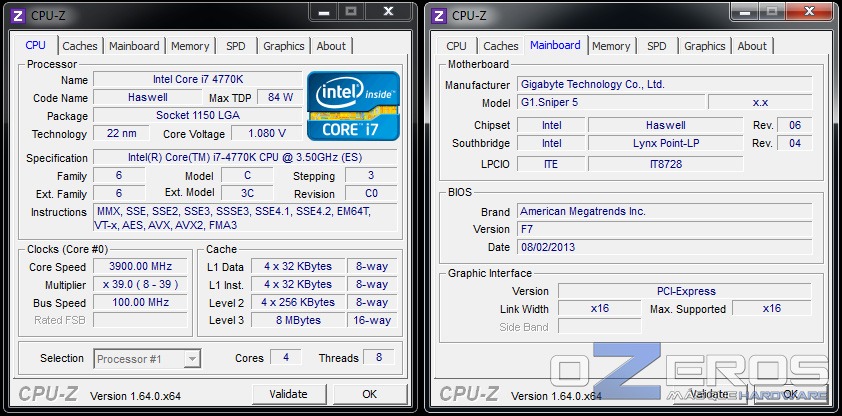The height and width of the screenshot is (416, 842).
Task: Click the Level 3 associativity '16-way'
Action: (372, 320)
